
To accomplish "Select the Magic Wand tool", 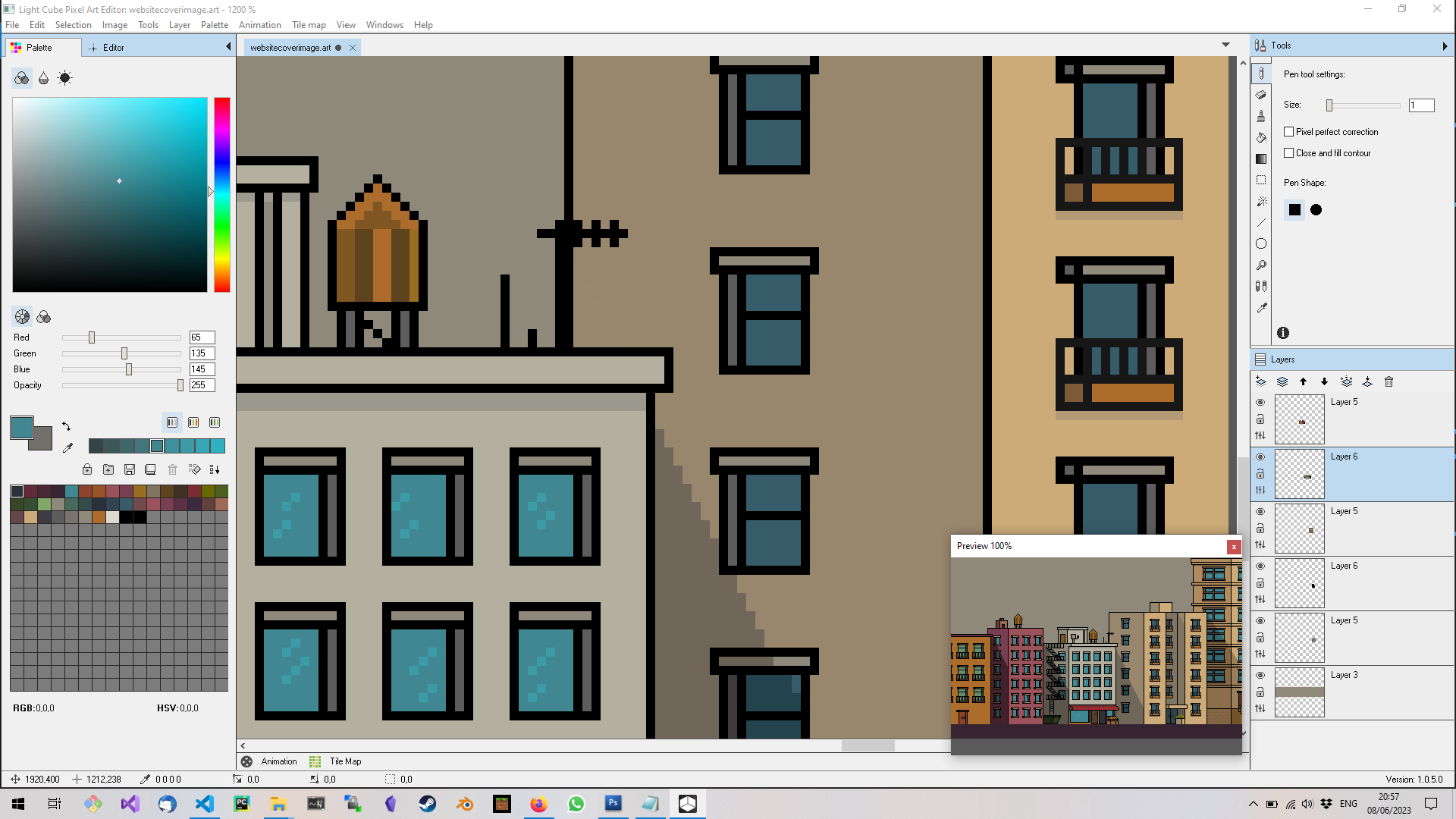I will (1261, 201).
